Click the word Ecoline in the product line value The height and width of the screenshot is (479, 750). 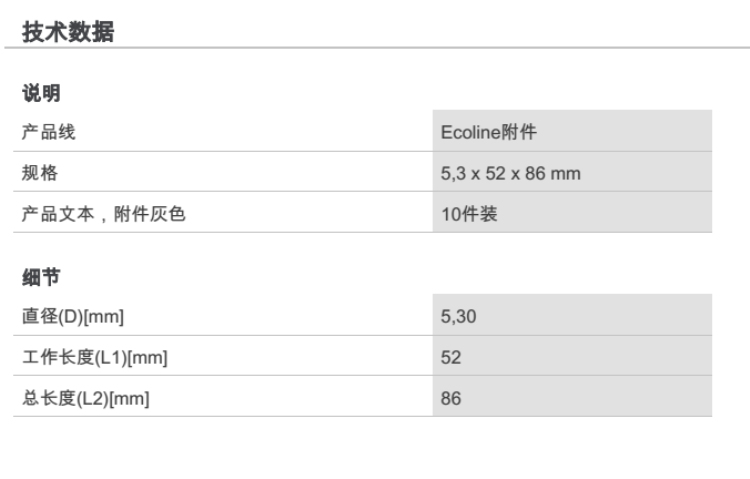coord(469,132)
